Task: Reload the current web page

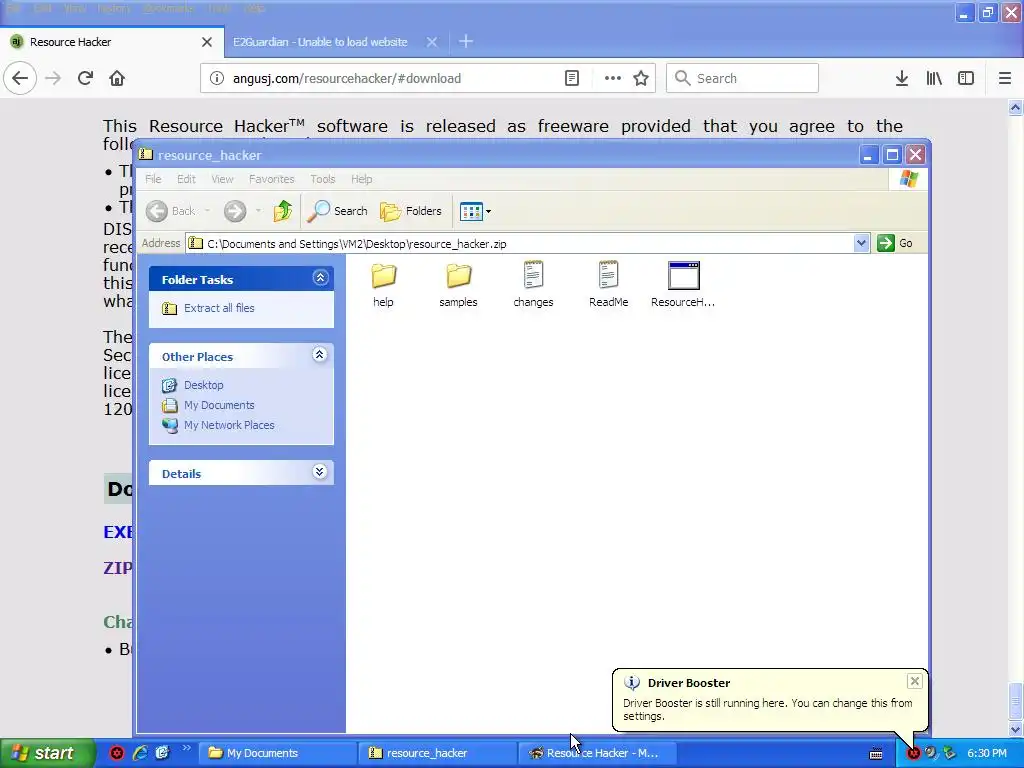Action: pyautogui.click(x=85, y=78)
